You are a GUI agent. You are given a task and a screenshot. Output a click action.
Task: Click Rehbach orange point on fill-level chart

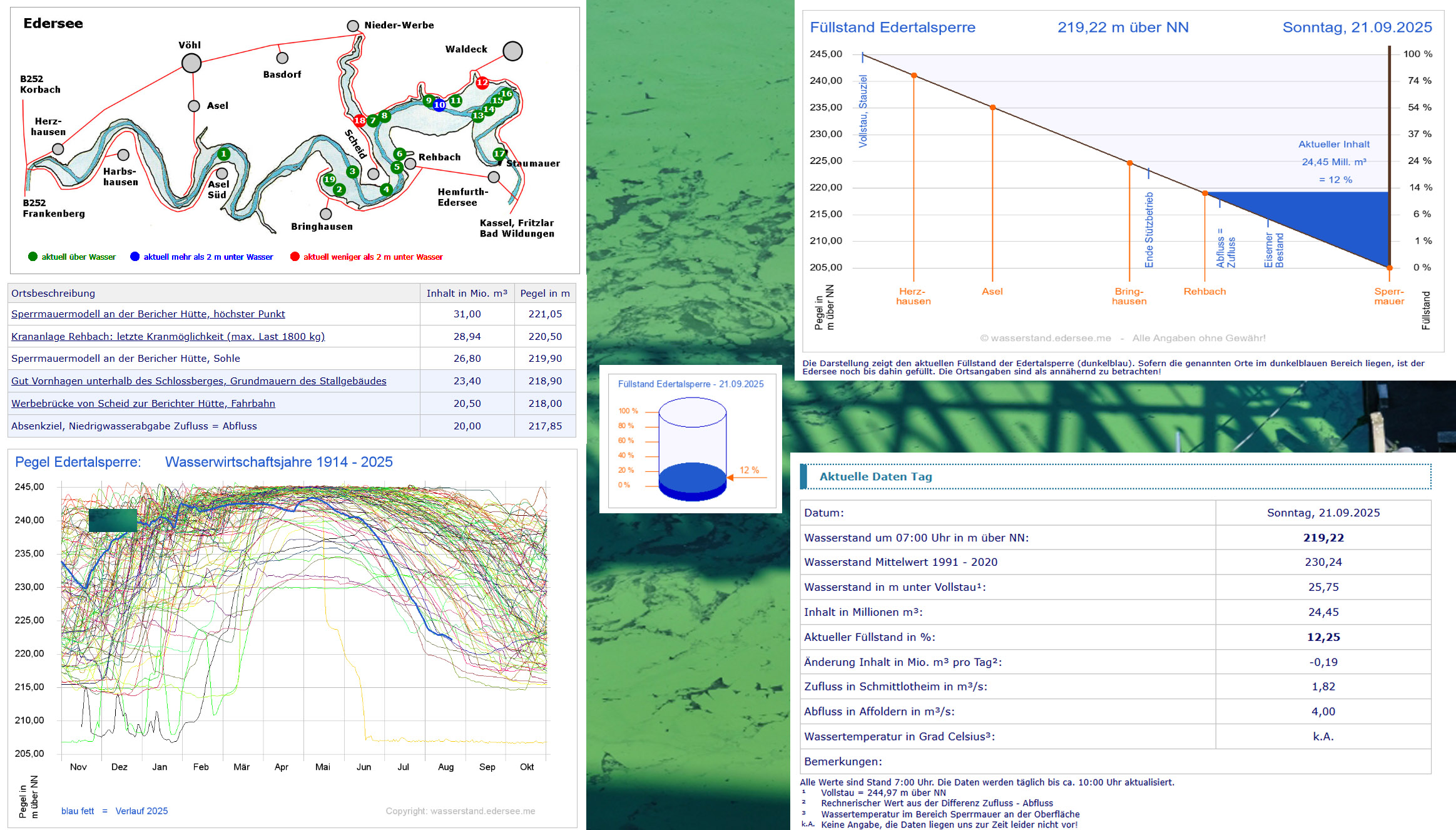click(x=1204, y=193)
